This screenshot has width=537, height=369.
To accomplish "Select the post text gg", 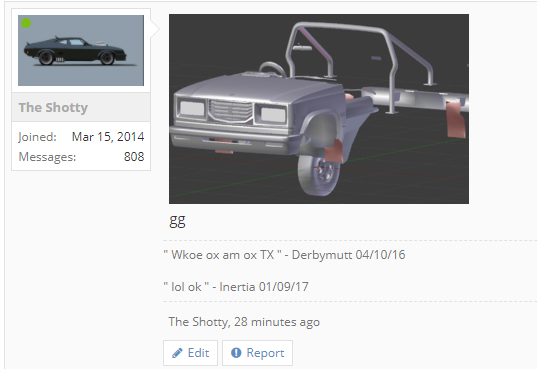I will pos(177,221).
